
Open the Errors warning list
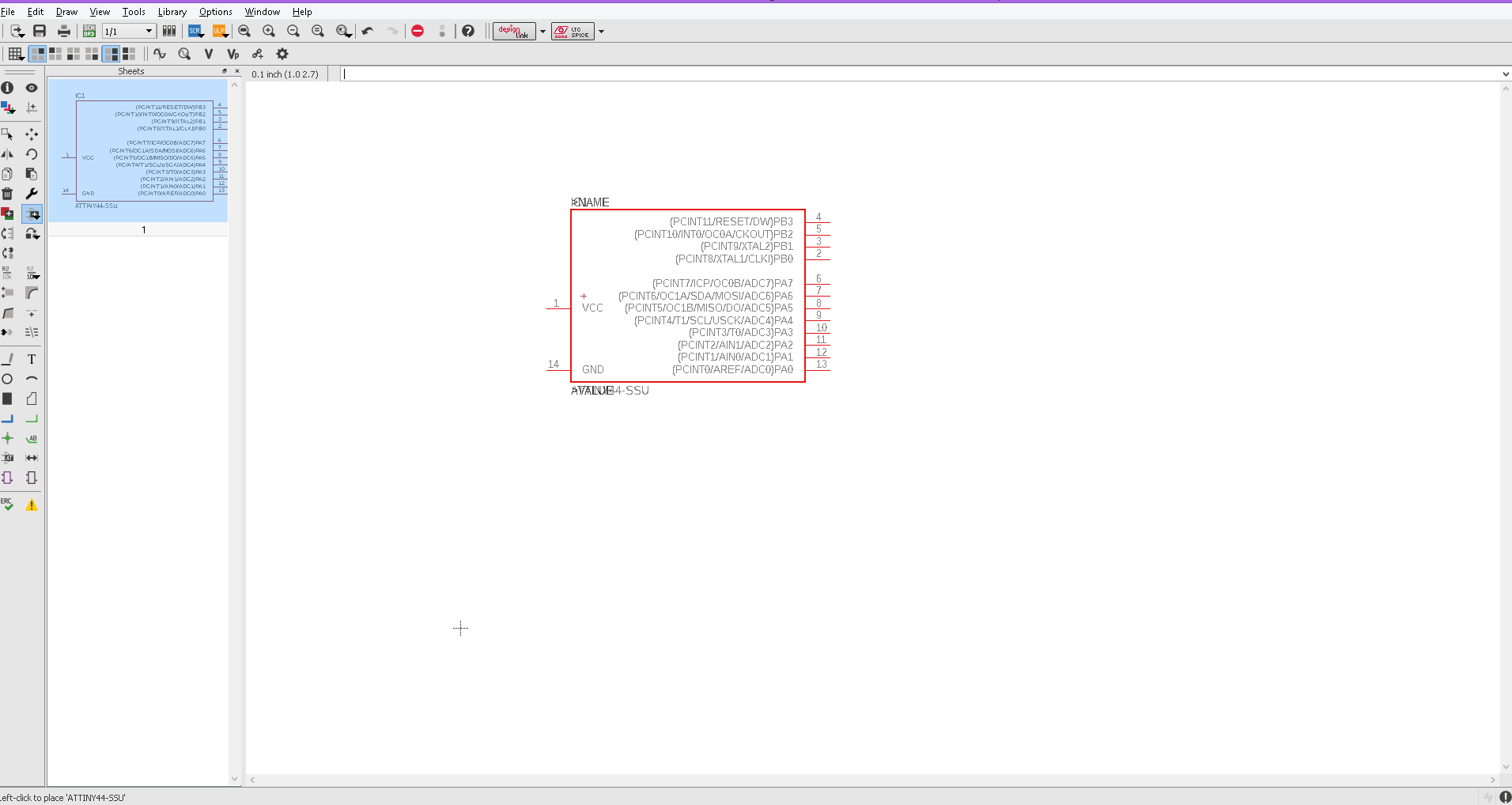point(32,505)
